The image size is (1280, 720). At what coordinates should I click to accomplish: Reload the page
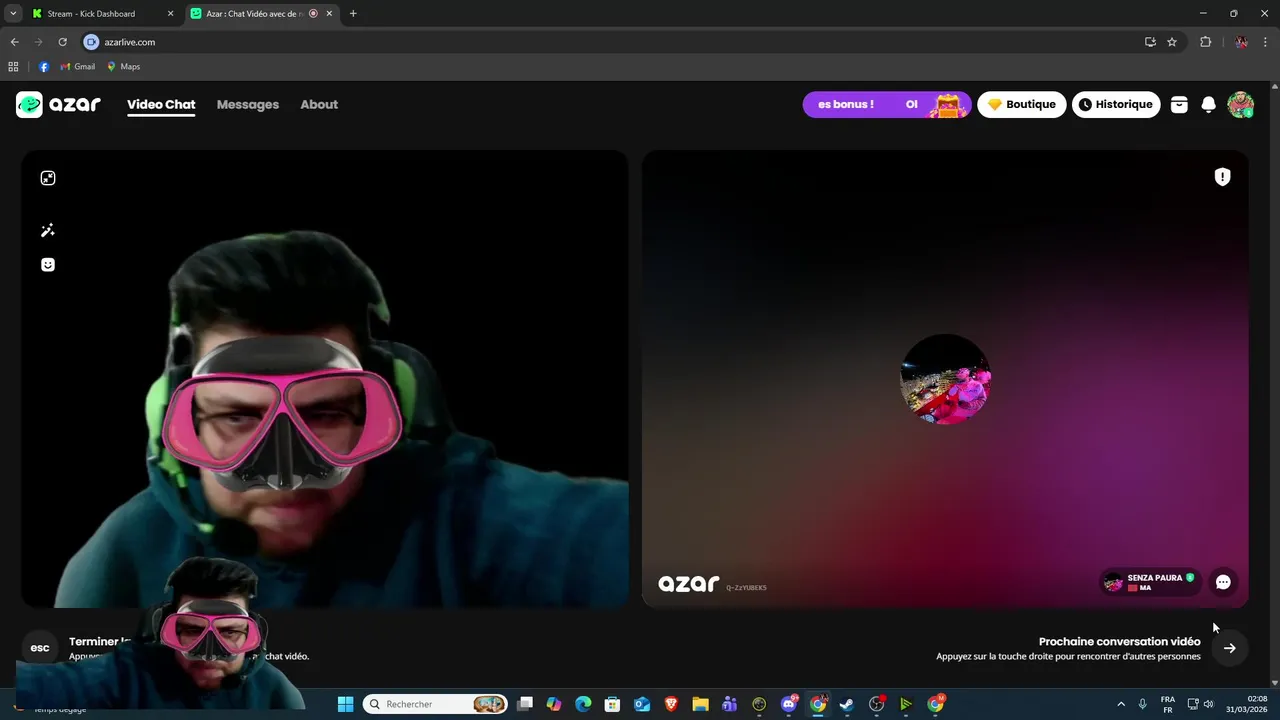pyautogui.click(x=62, y=42)
